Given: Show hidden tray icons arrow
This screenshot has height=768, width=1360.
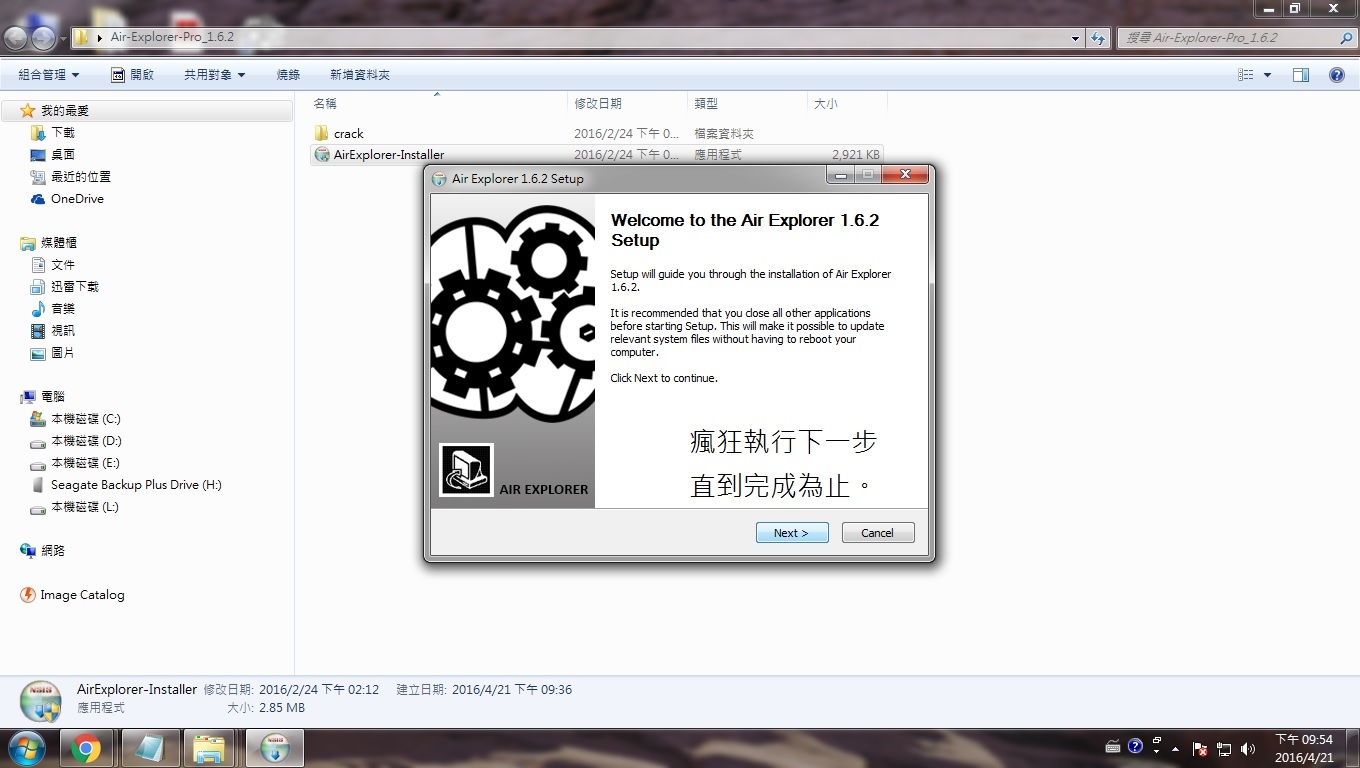Looking at the screenshot, I should [x=1175, y=748].
